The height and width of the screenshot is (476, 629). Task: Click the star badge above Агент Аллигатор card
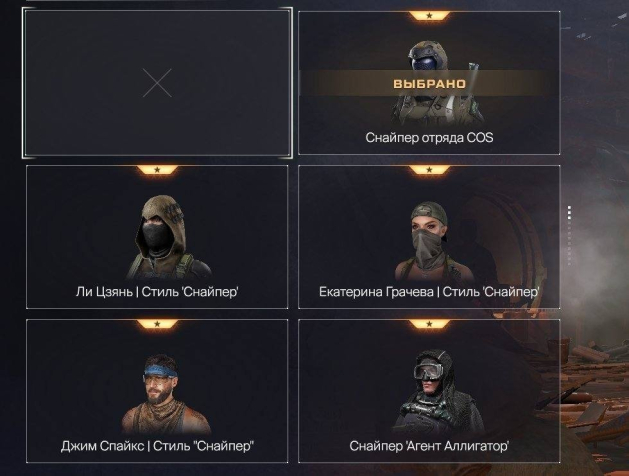click(x=429, y=324)
